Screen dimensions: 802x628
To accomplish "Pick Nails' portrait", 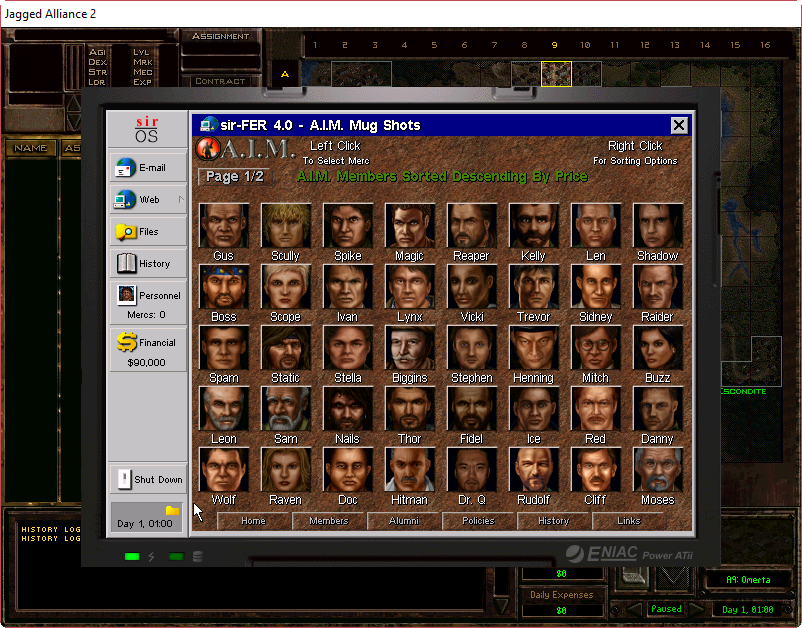I will point(348,409).
